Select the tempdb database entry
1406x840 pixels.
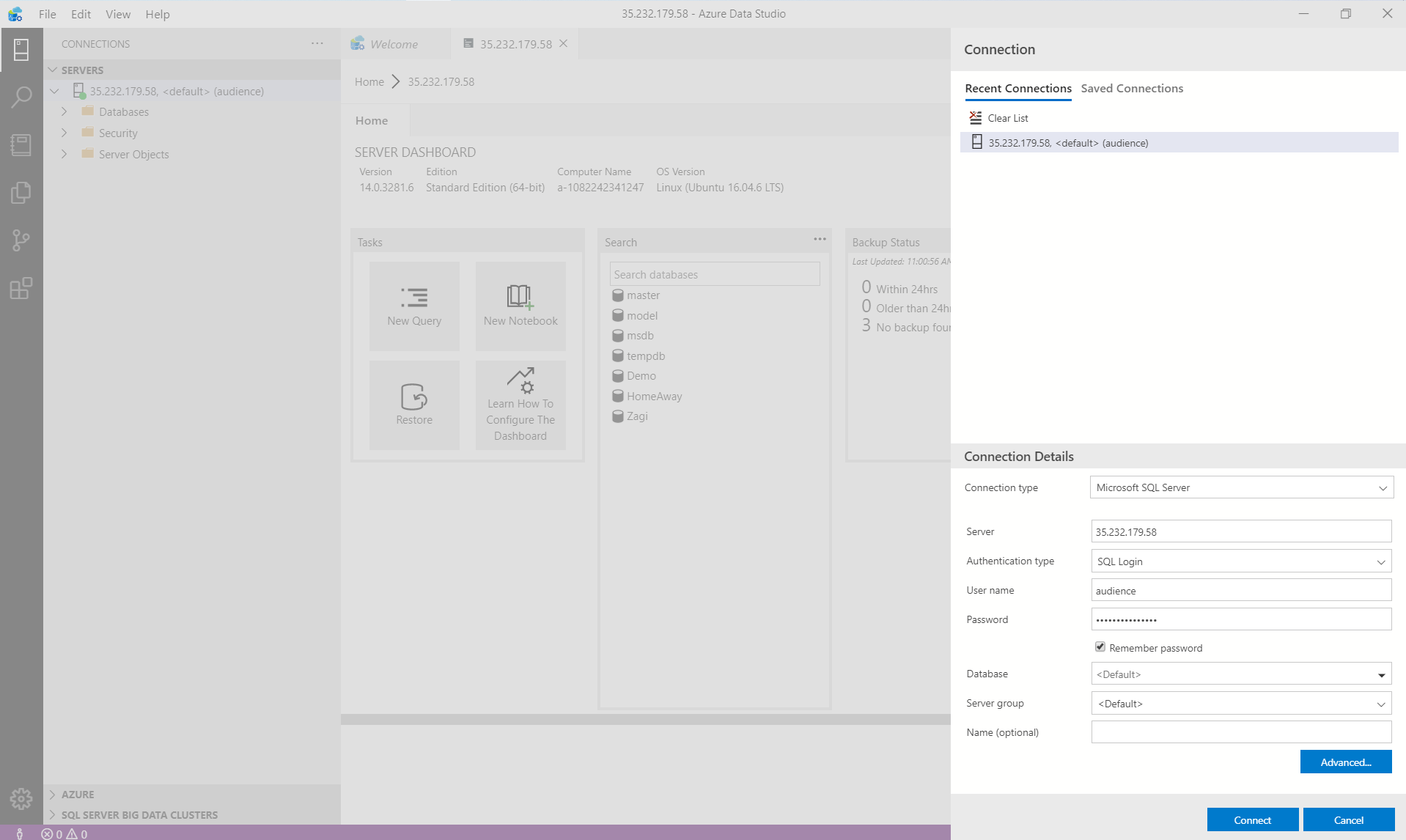(639, 356)
